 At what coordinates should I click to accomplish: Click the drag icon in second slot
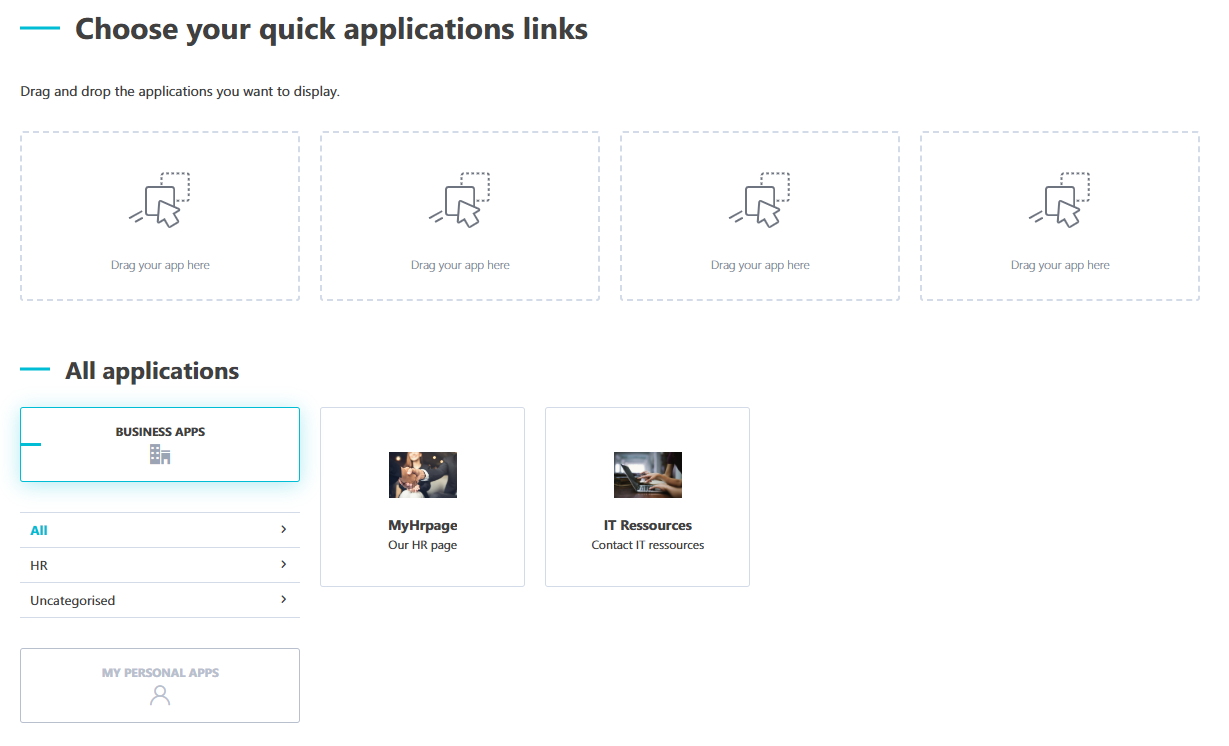coord(460,200)
